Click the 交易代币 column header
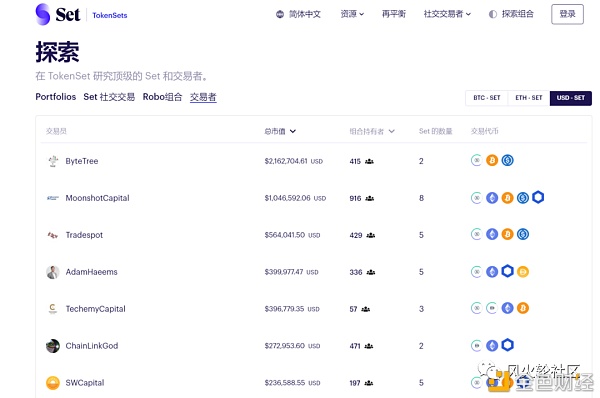The height and width of the screenshot is (398, 600). (x=484, y=131)
